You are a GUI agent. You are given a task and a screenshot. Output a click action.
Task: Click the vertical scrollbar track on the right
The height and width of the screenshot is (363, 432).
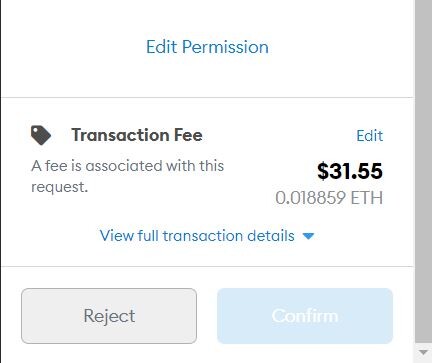point(423,171)
